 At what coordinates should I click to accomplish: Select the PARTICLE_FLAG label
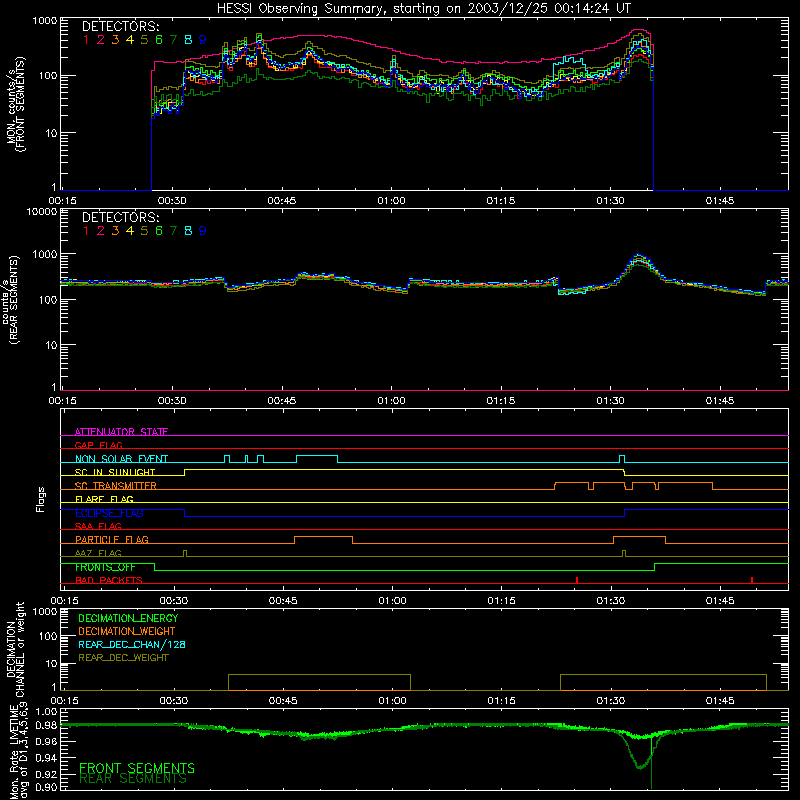(x=112, y=539)
